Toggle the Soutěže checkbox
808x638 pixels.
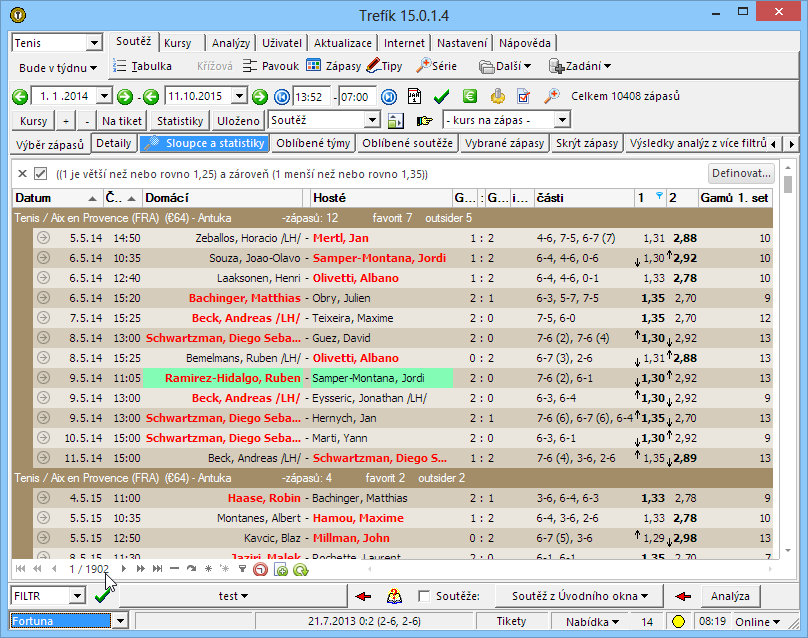[425, 596]
